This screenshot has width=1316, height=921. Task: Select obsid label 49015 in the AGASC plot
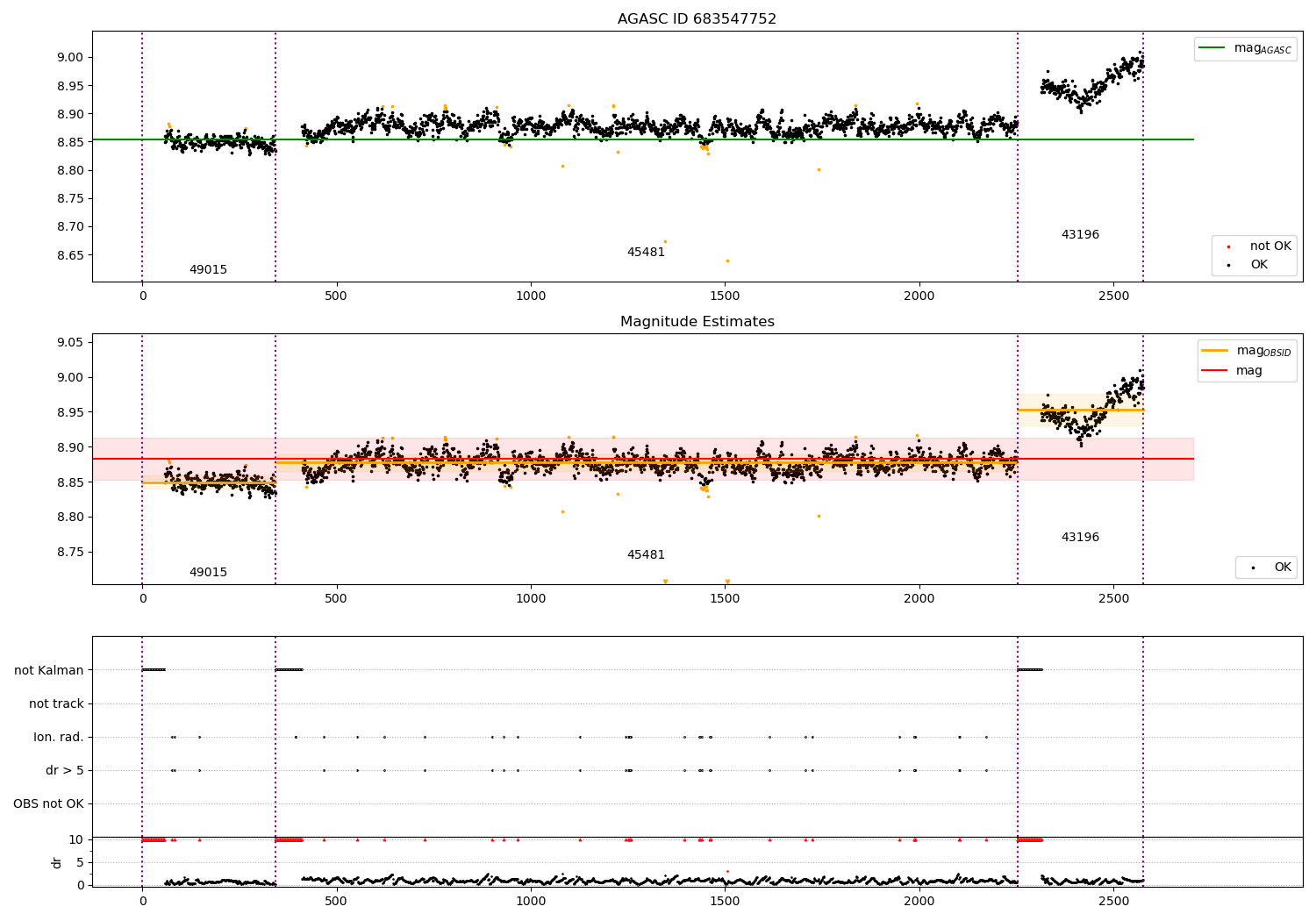pyautogui.click(x=208, y=270)
